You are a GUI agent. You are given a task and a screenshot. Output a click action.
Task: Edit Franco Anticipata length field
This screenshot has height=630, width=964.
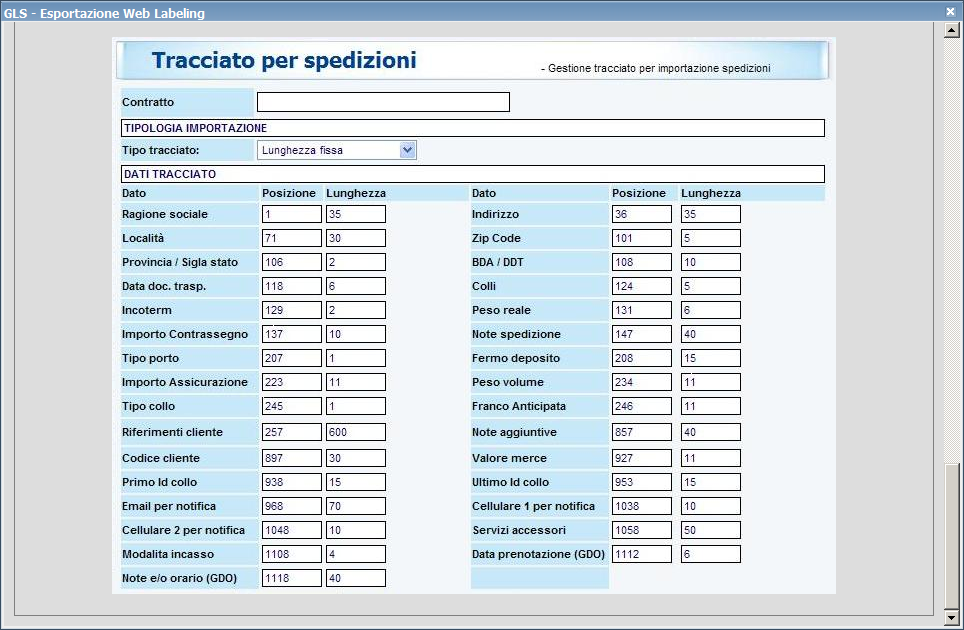[711, 406]
